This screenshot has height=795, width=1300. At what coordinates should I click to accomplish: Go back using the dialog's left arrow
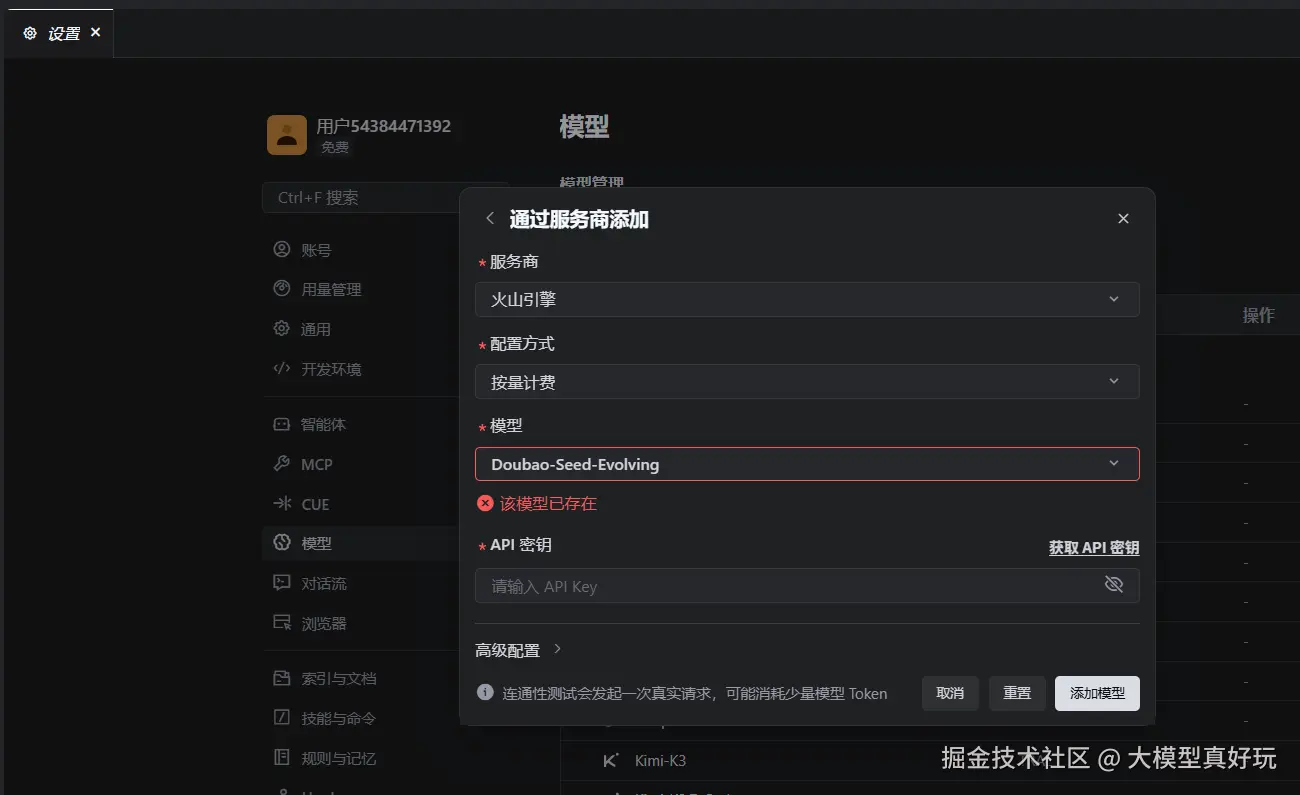point(490,218)
